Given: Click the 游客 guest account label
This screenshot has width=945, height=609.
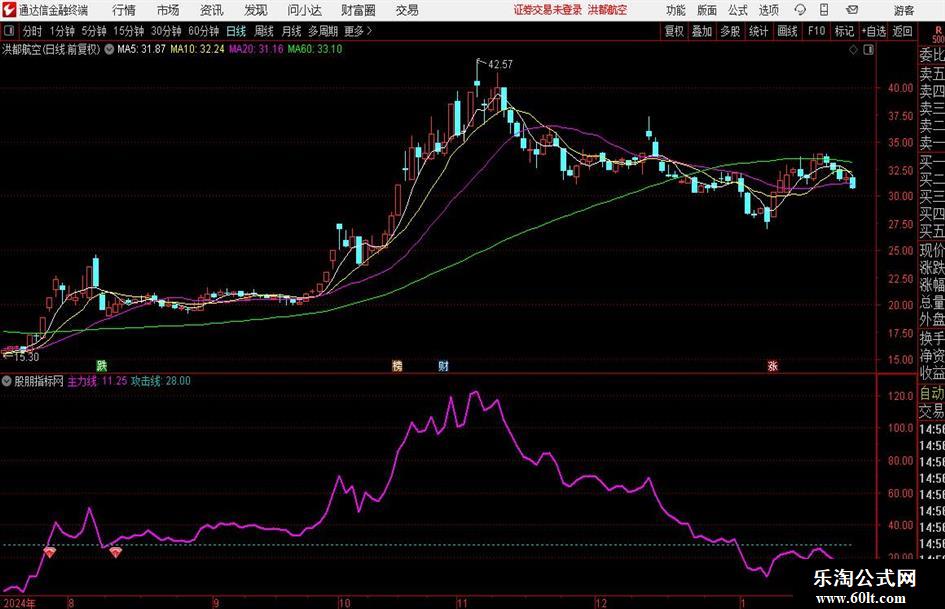Looking at the screenshot, I should pyautogui.click(x=904, y=10).
